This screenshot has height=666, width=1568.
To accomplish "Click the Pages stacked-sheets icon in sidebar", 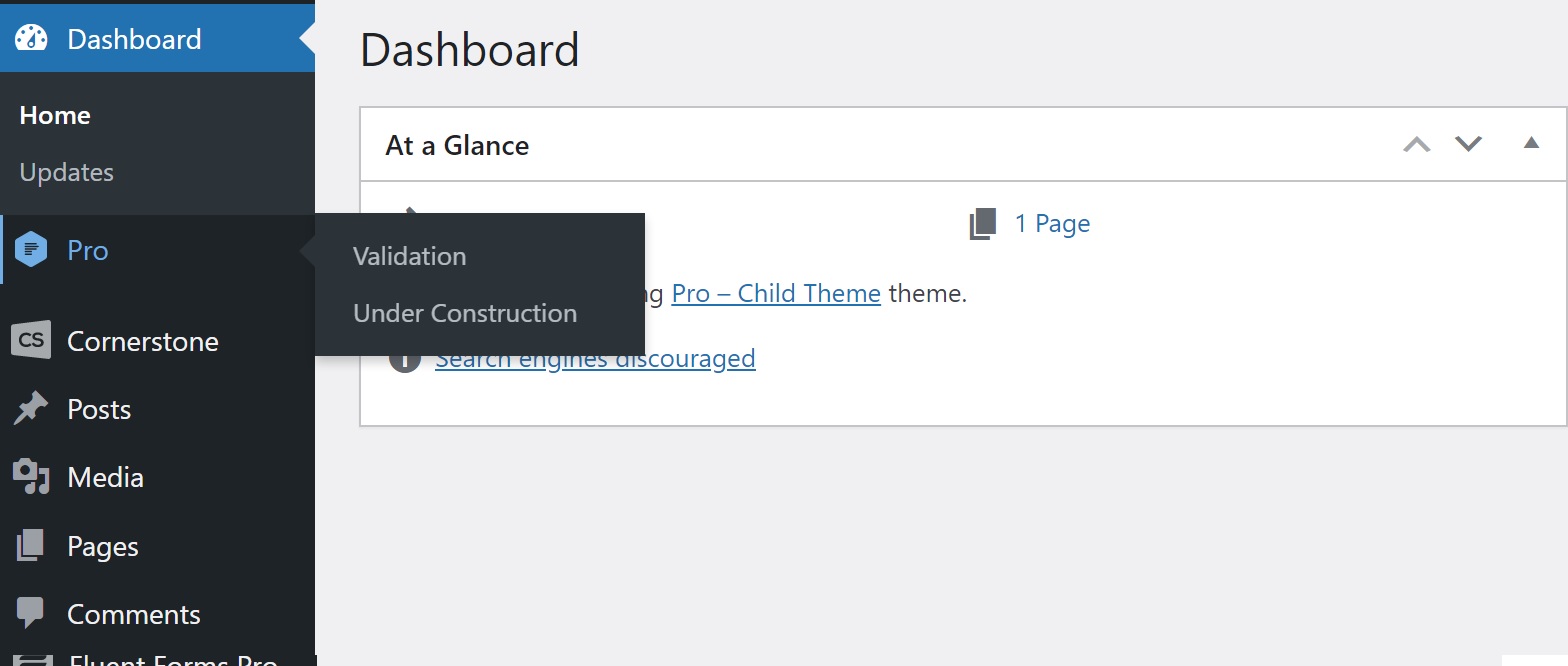I will [31, 546].
